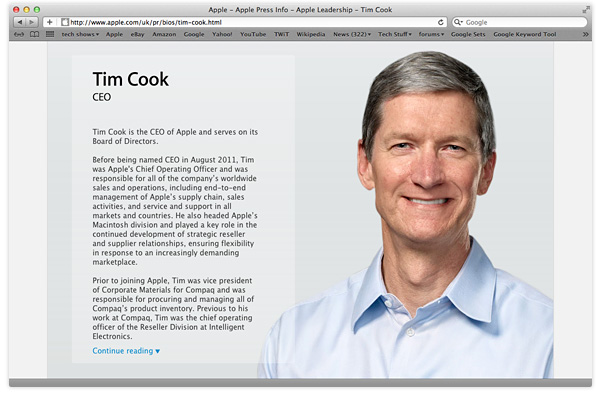Click the Tim Cook heading text
The image size is (596, 396).
(x=130, y=79)
